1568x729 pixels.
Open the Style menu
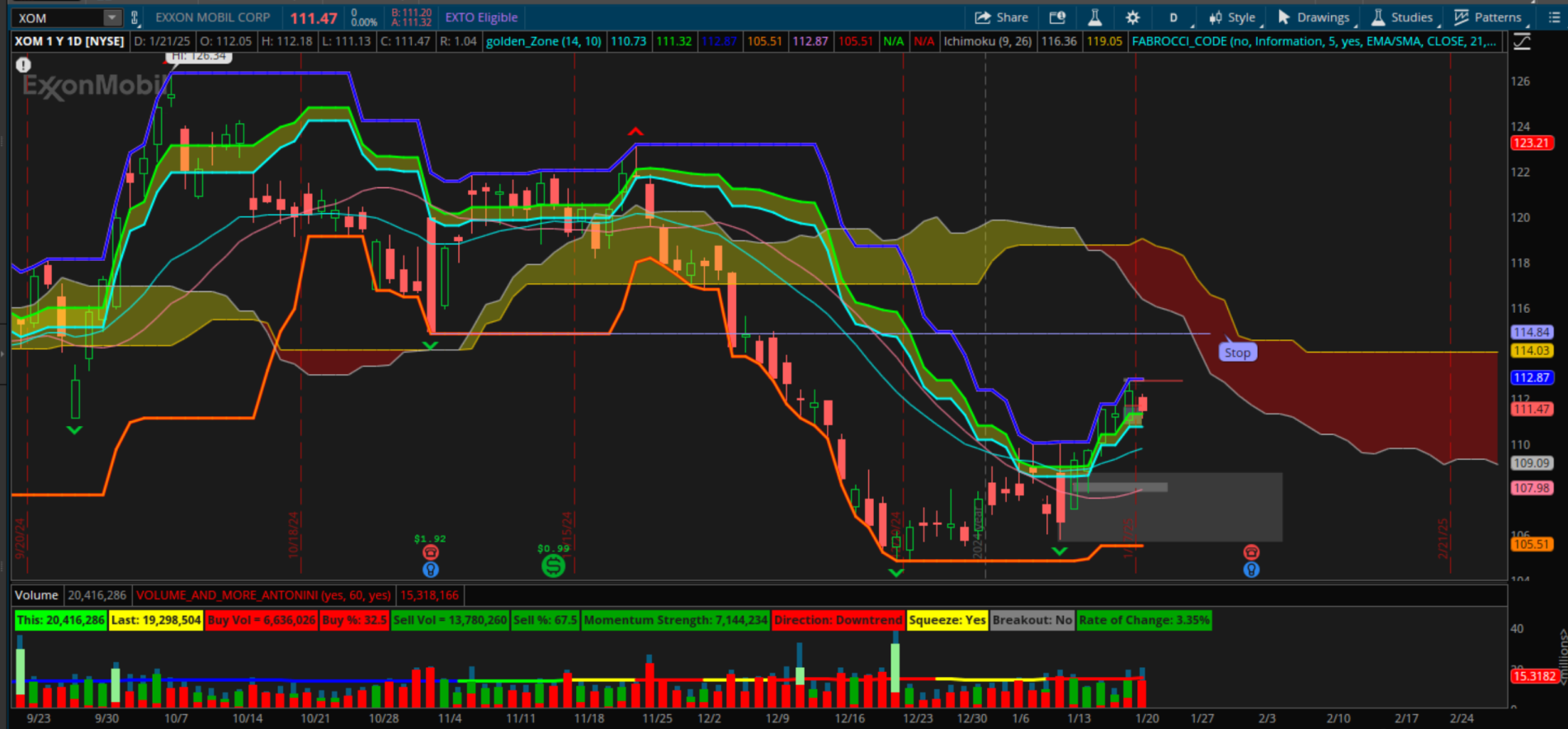pyautogui.click(x=1232, y=17)
